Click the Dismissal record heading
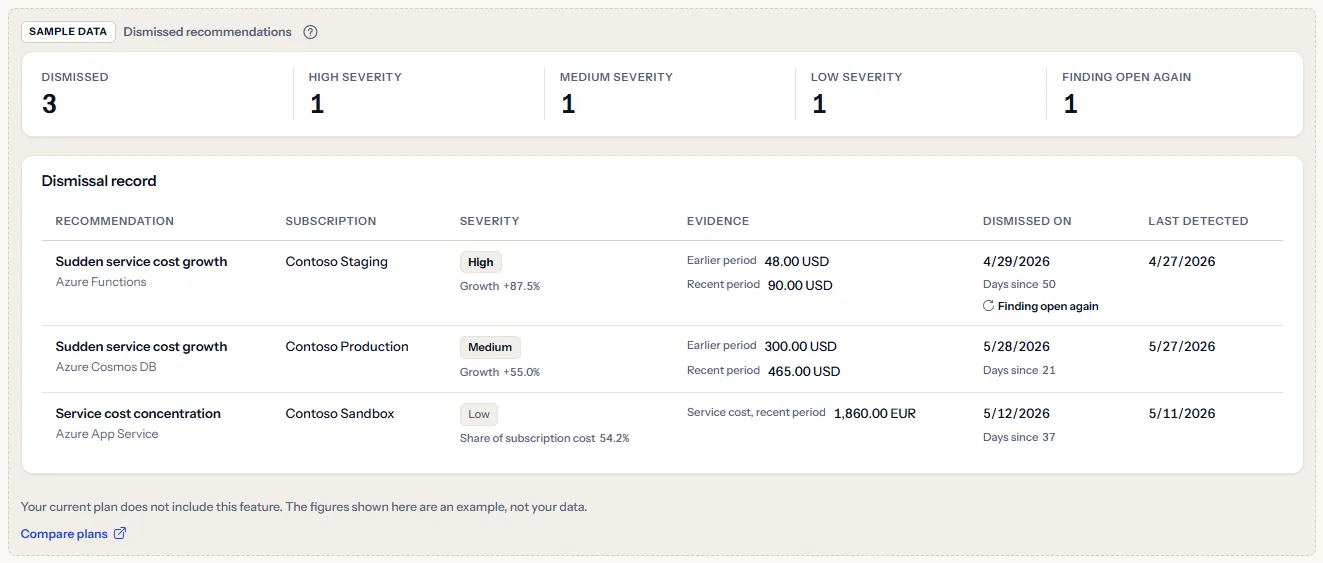The width and height of the screenshot is (1323, 563). [99, 181]
